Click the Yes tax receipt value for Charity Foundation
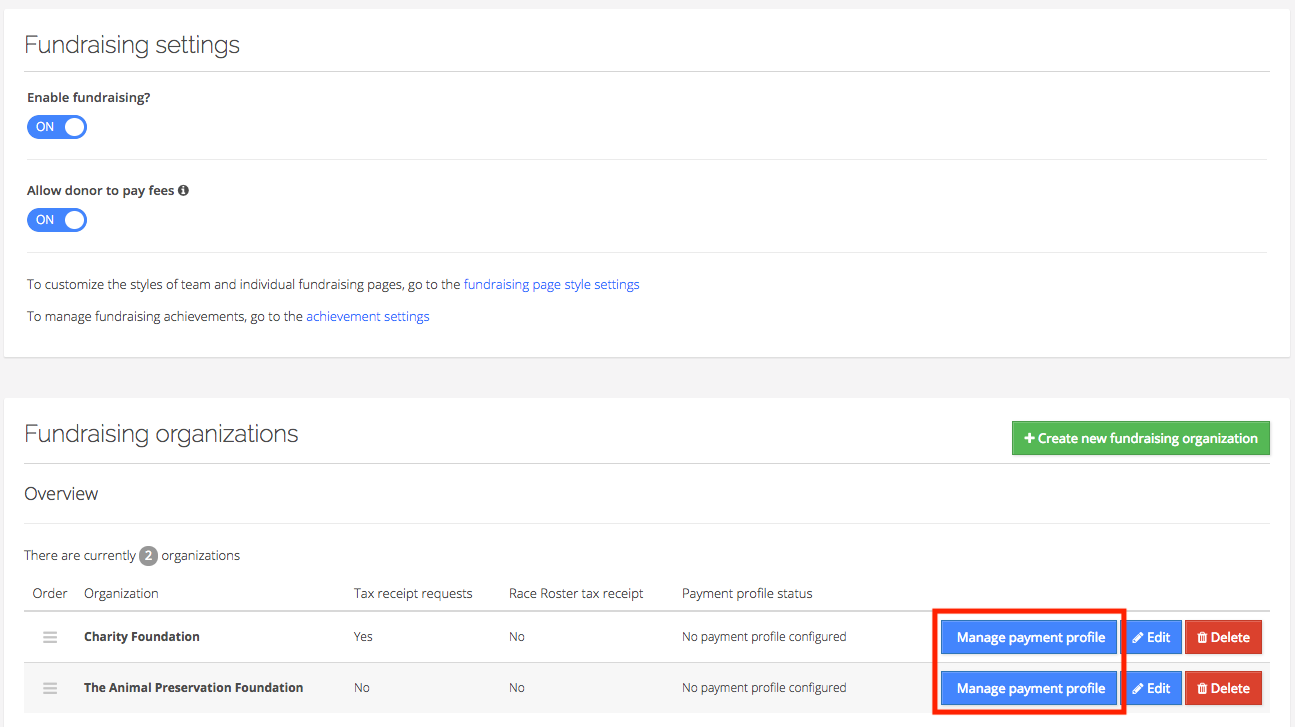The image size is (1295, 727). (x=363, y=636)
